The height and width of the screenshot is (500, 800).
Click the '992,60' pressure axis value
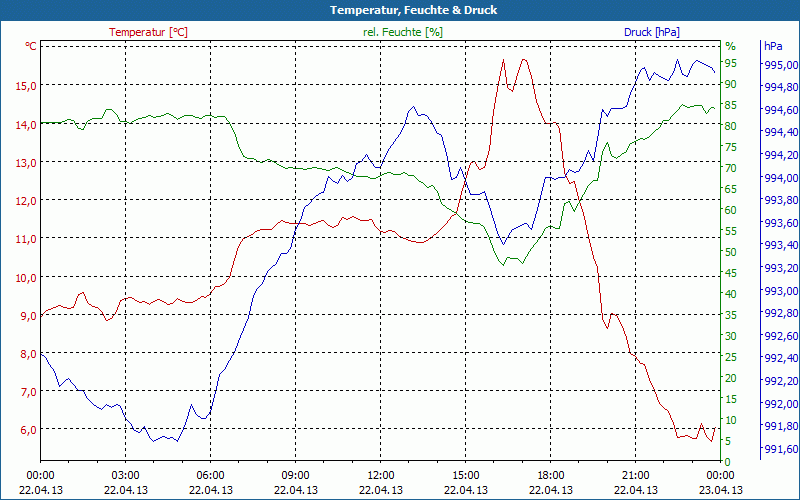781,336
